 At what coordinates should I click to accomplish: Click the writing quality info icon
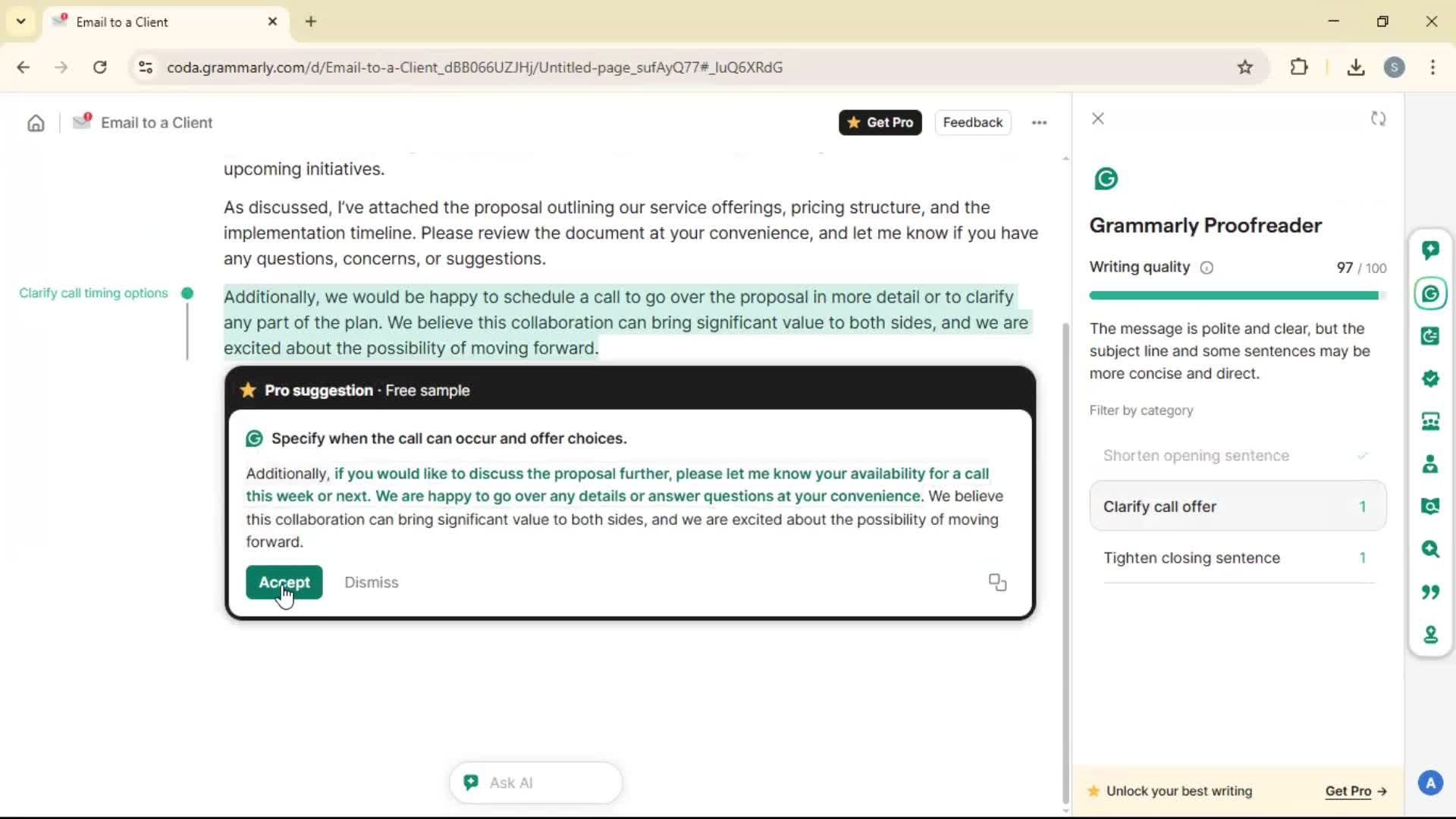point(1207,268)
